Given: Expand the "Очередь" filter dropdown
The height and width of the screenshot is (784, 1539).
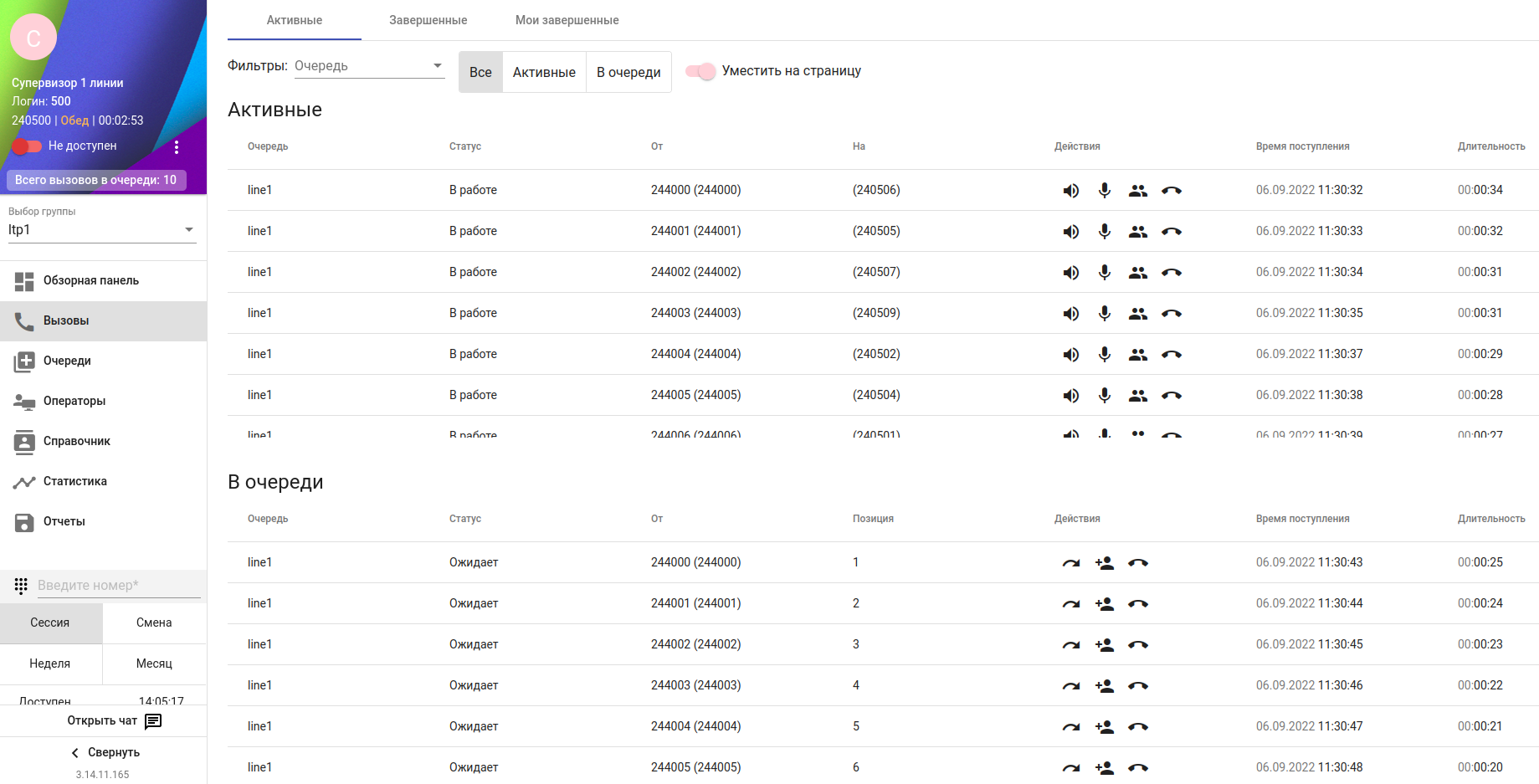Looking at the screenshot, I should pyautogui.click(x=369, y=66).
